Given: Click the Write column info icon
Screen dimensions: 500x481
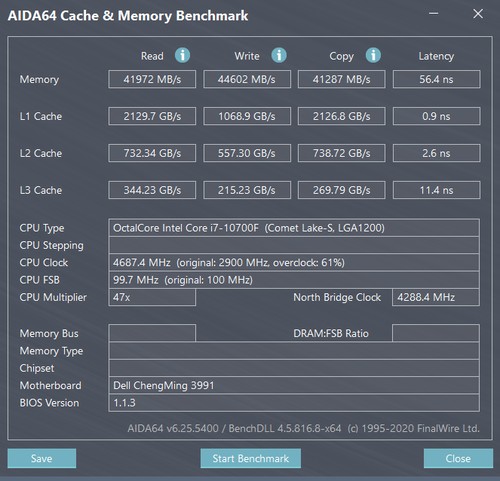Looking at the screenshot, I should [279, 55].
